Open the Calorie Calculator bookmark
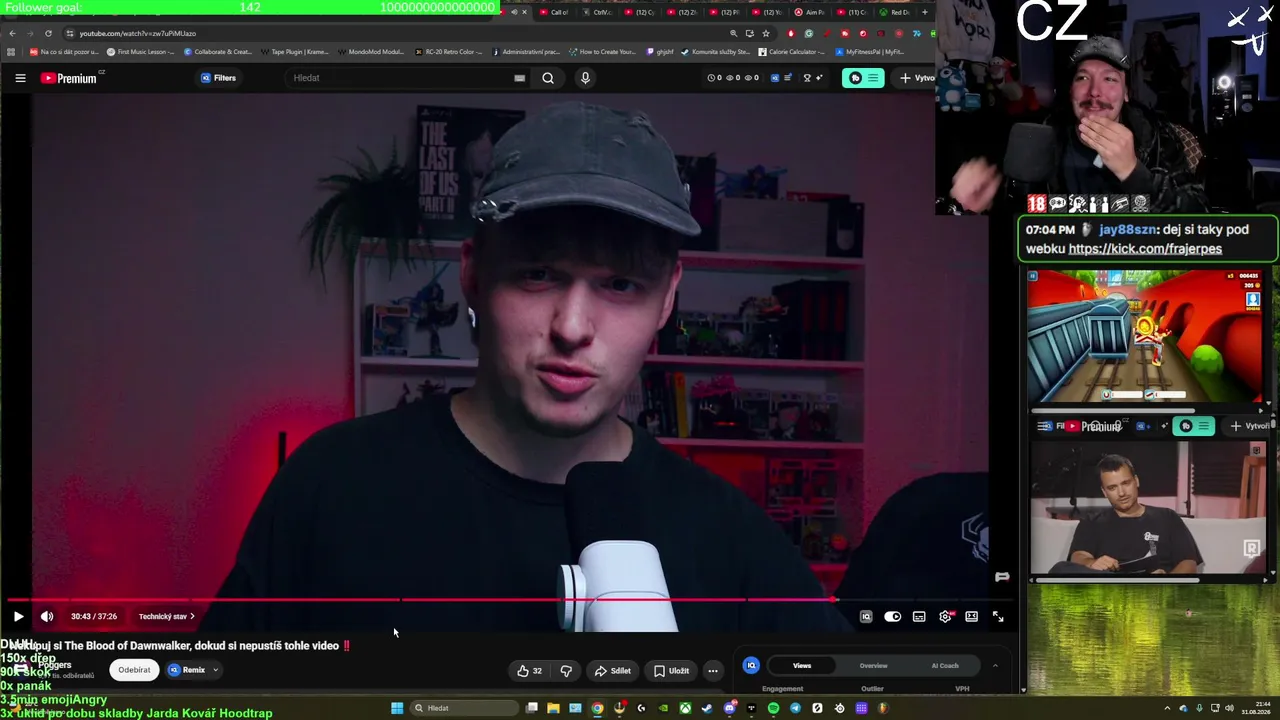The image size is (1280, 720). point(792,52)
